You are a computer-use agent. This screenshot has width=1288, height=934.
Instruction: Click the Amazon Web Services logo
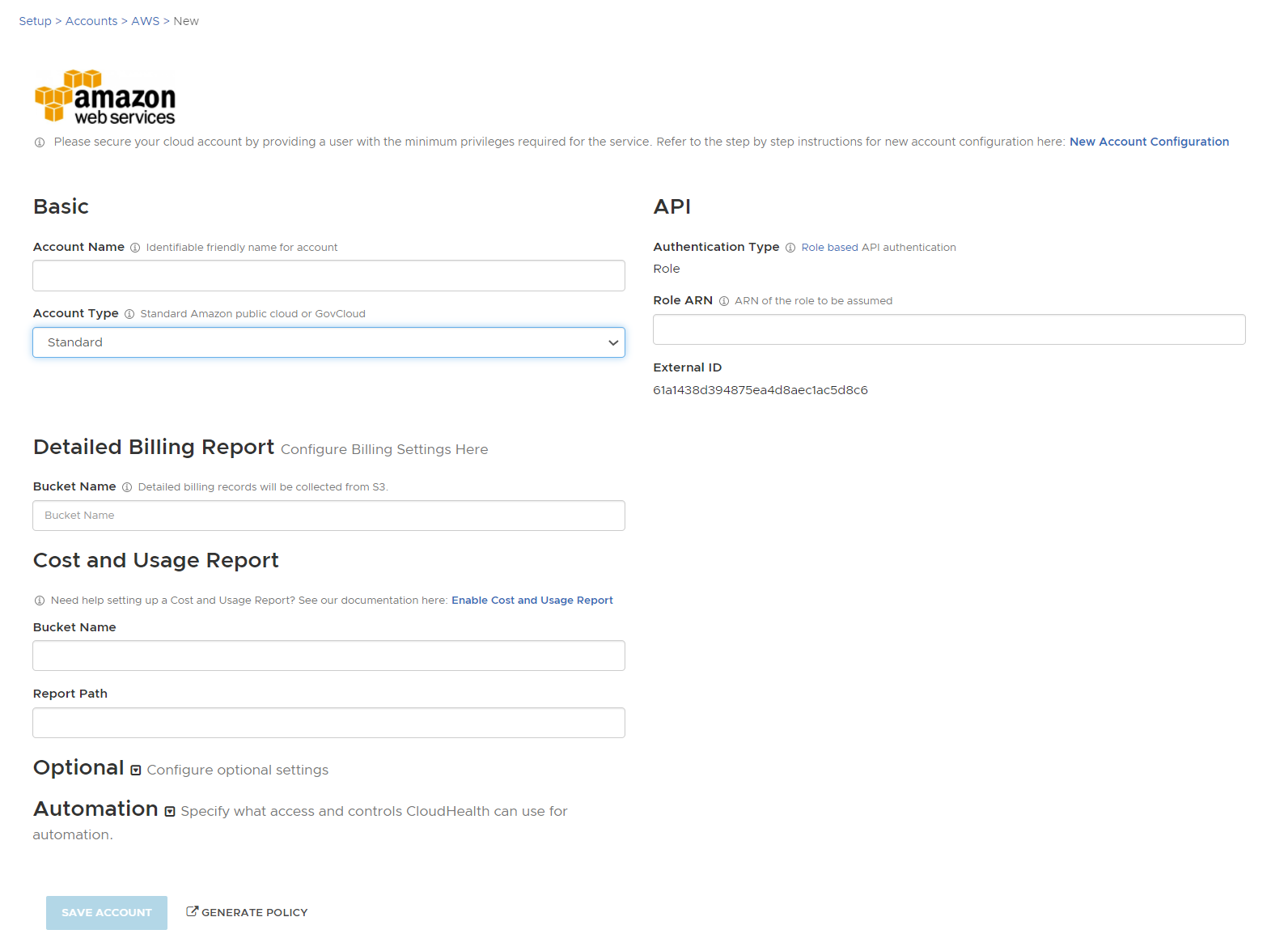tap(105, 96)
